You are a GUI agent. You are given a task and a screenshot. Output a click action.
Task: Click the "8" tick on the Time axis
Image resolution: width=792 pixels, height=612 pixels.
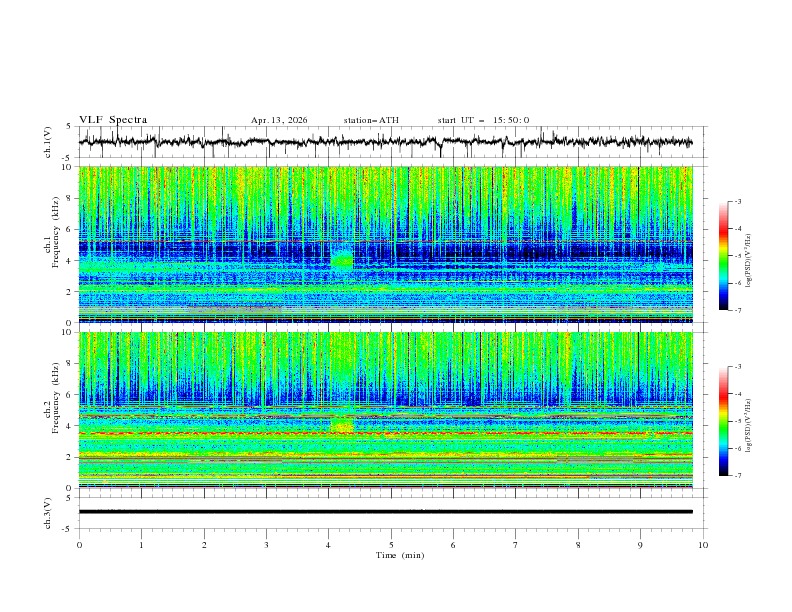click(x=578, y=545)
